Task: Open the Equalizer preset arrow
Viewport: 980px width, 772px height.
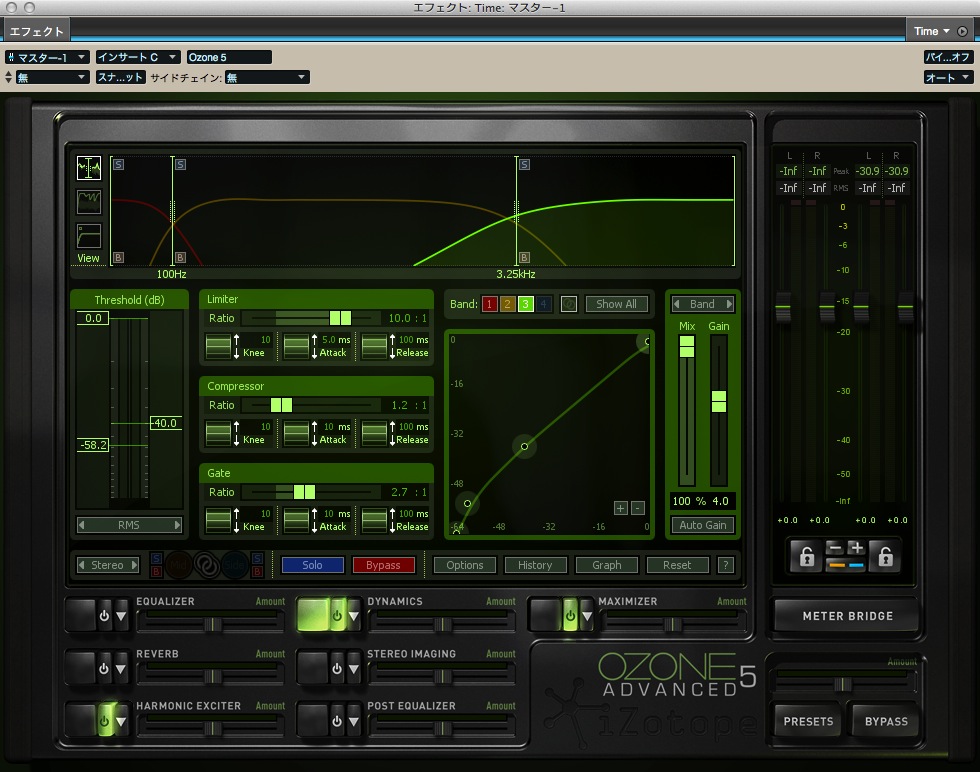Action: coord(121,616)
